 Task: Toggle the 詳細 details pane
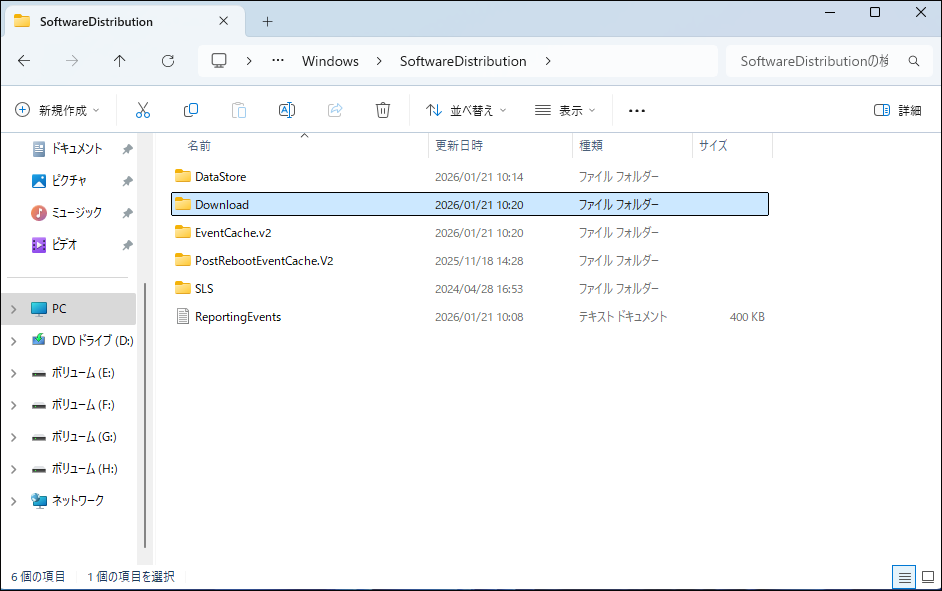899,110
